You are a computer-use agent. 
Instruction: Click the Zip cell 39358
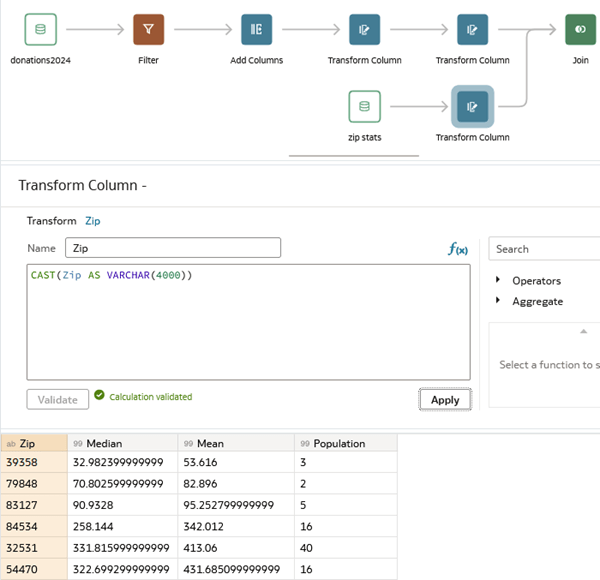[x=34, y=463]
